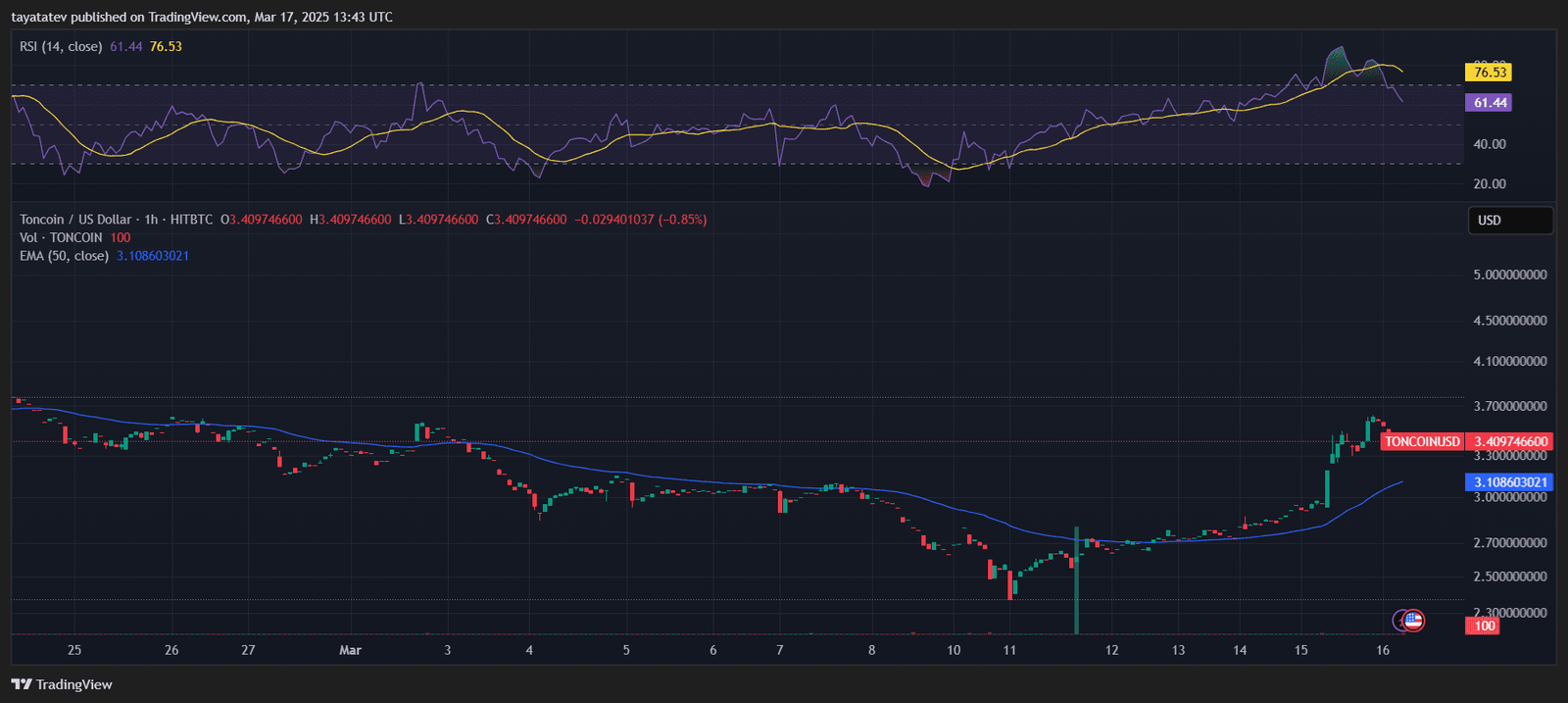Click the low value L3.409746600
The image size is (1568, 703).
tap(438, 220)
